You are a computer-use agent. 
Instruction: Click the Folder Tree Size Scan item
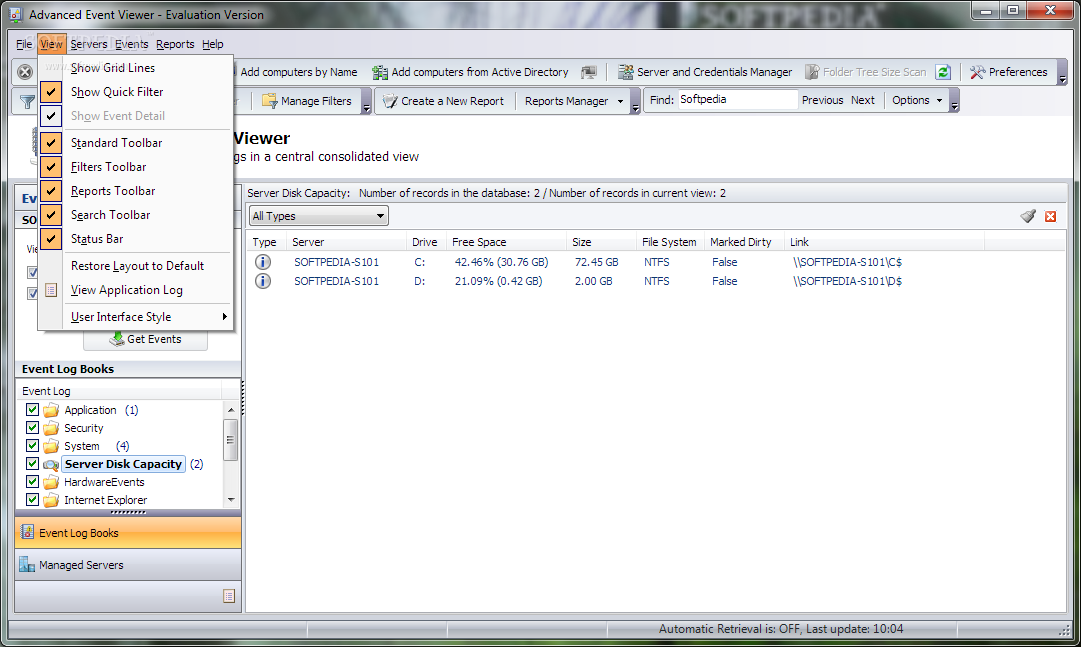pos(866,72)
